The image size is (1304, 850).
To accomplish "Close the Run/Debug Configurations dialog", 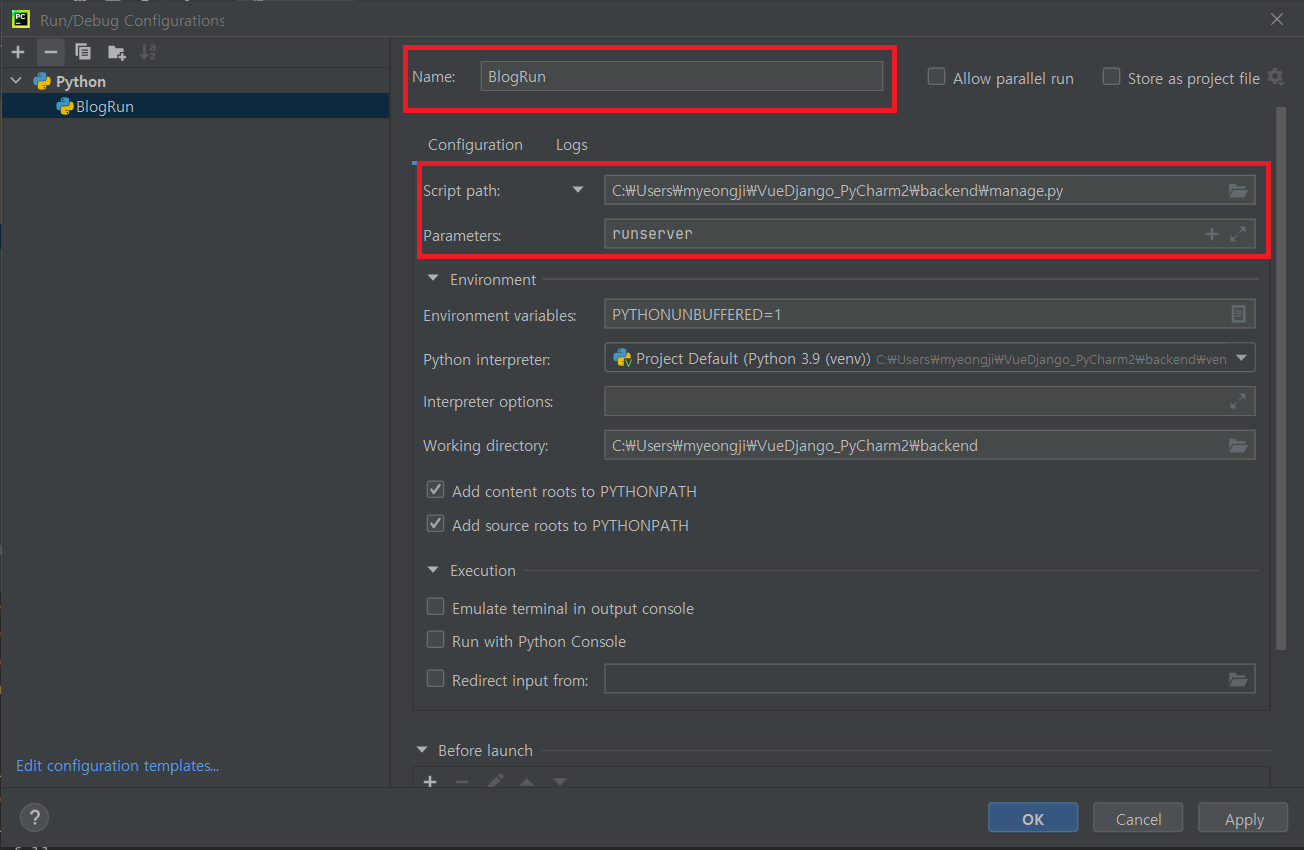I will point(1277,19).
